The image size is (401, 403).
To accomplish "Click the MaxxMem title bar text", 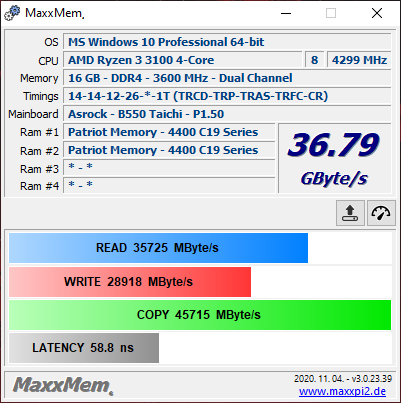I will [x=54, y=13].
